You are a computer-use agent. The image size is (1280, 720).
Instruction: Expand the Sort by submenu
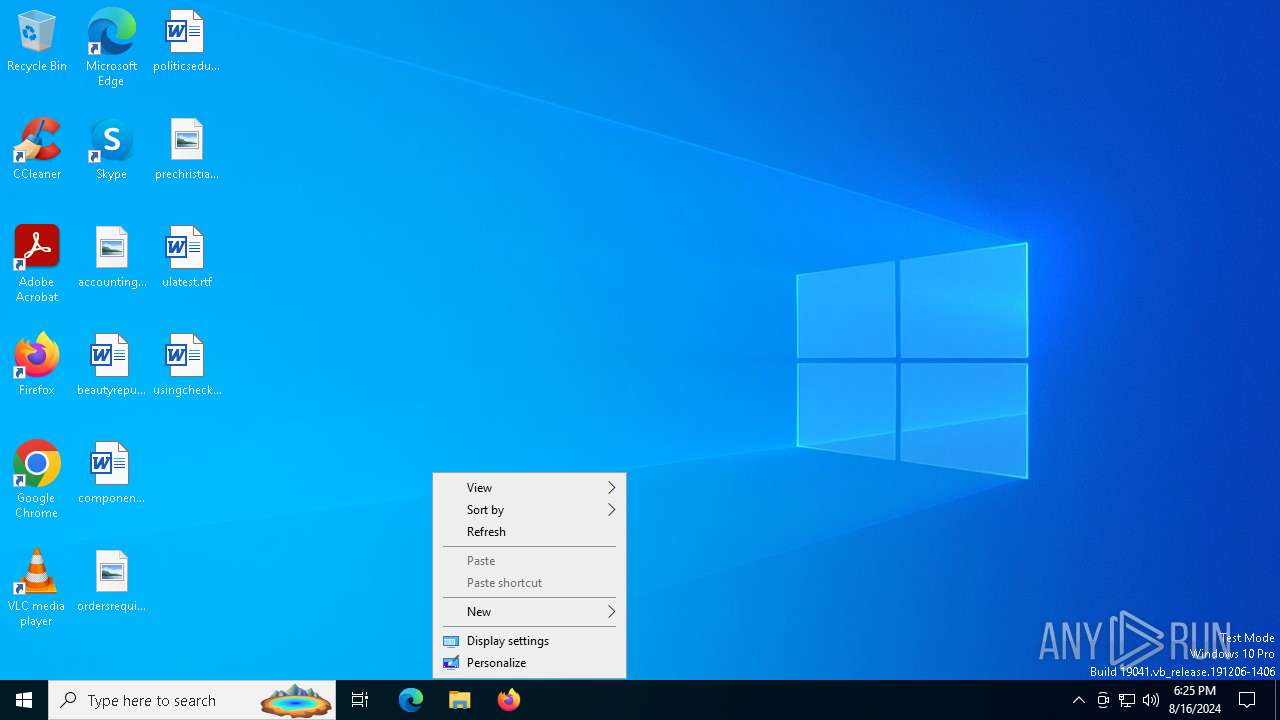(529, 510)
